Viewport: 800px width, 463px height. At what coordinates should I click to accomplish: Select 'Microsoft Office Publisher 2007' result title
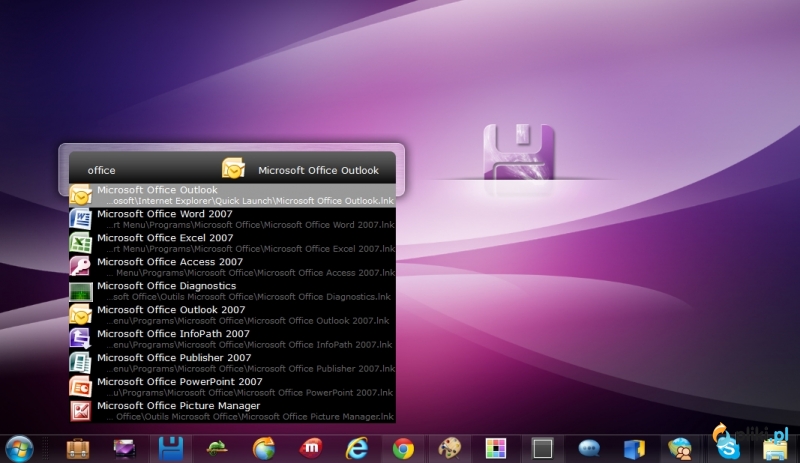tap(174, 358)
